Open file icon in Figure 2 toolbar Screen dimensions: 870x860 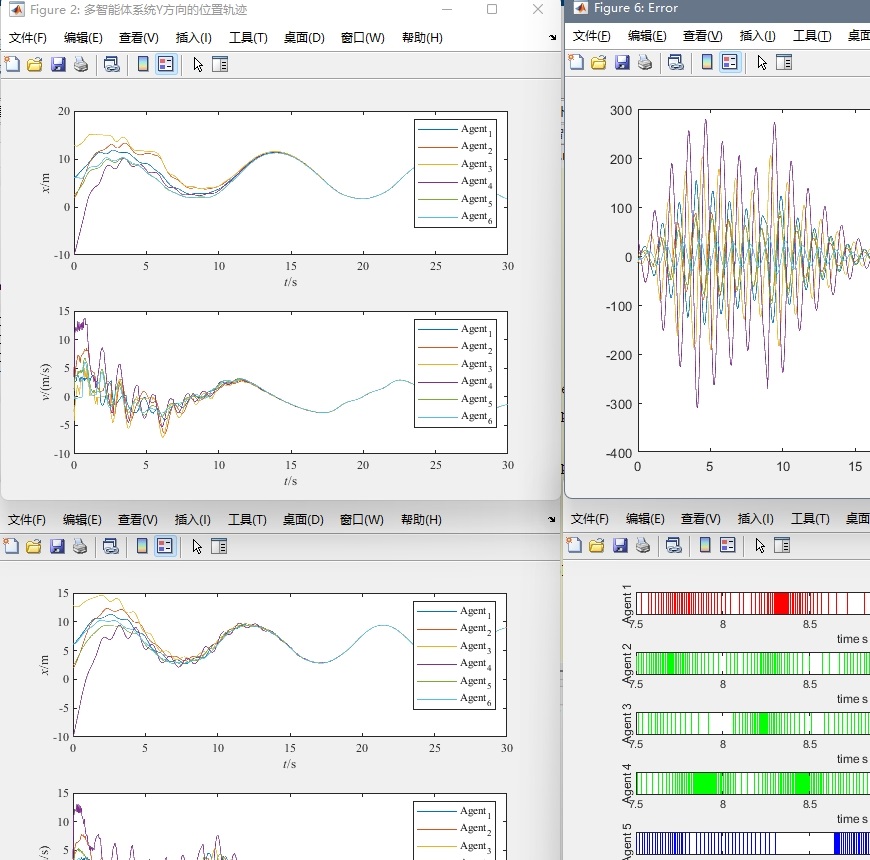tap(35, 64)
